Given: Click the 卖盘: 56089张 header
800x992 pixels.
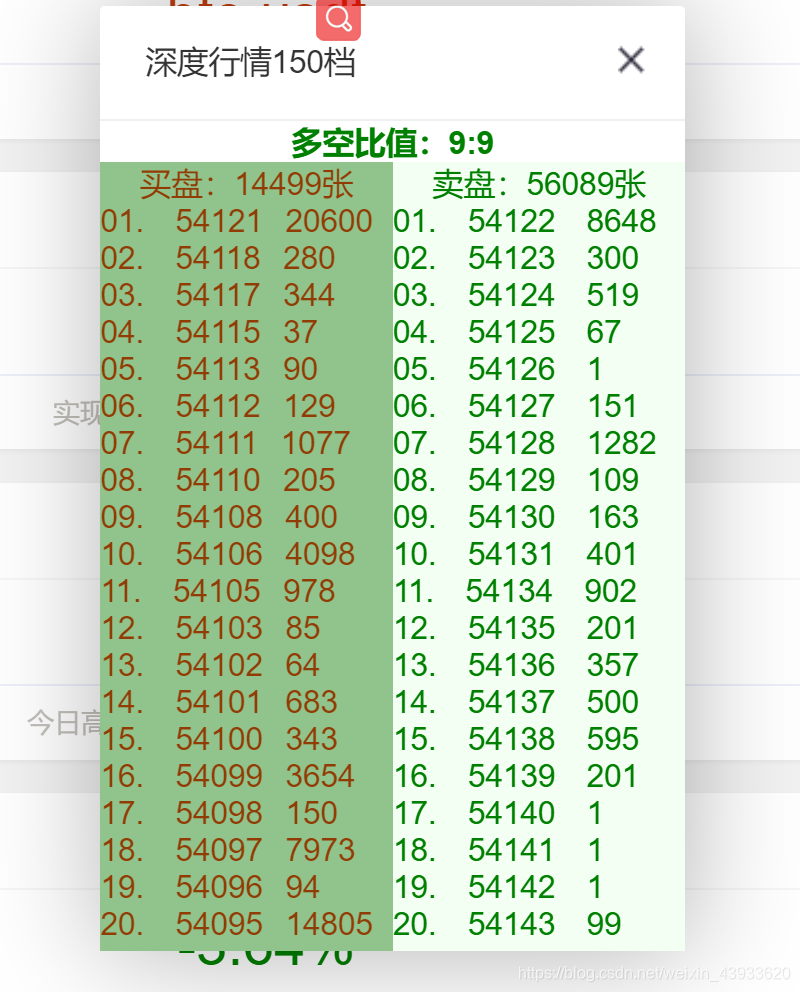Looking at the screenshot, I should tap(539, 185).
